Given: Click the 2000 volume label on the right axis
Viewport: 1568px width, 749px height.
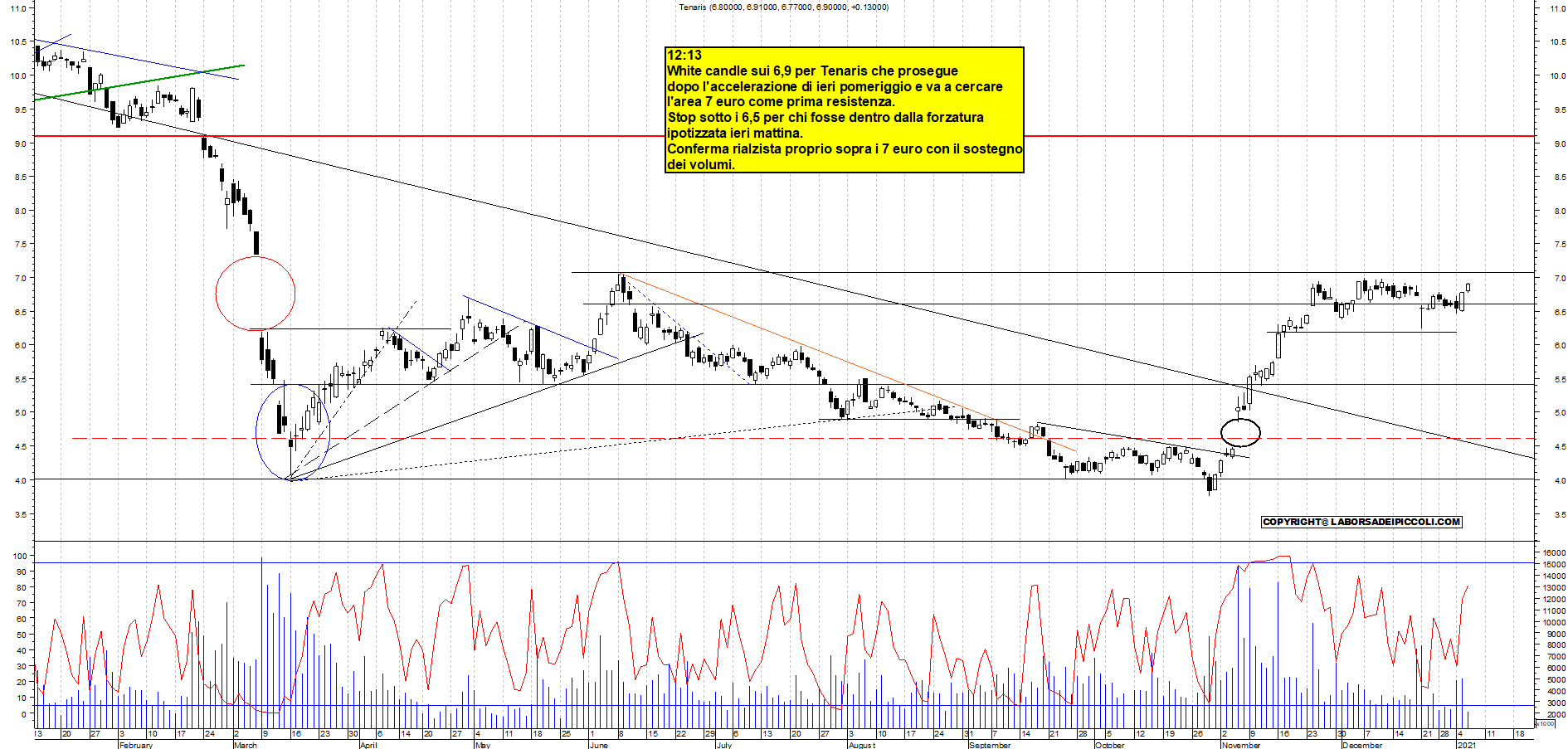Looking at the screenshot, I should click(1556, 713).
